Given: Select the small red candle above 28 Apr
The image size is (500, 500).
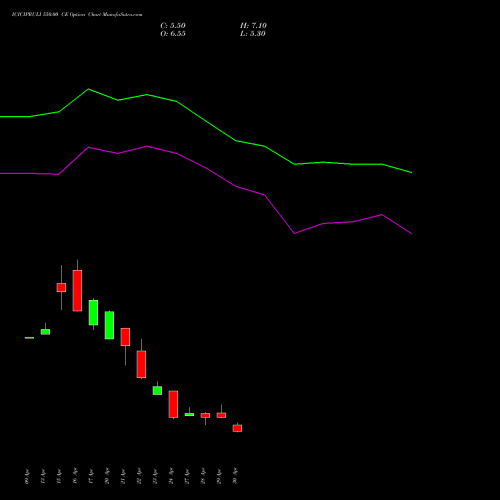Looking at the screenshot, I should [205, 415].
